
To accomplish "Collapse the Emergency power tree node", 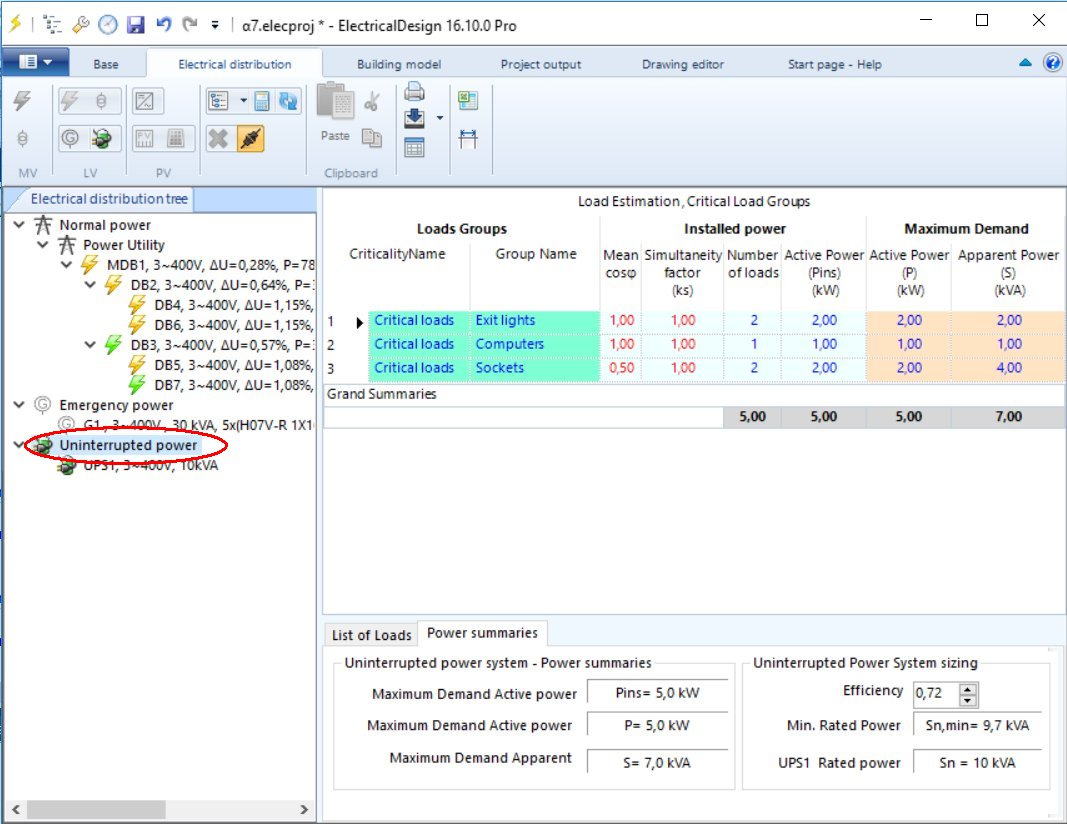I will (20, 405).
